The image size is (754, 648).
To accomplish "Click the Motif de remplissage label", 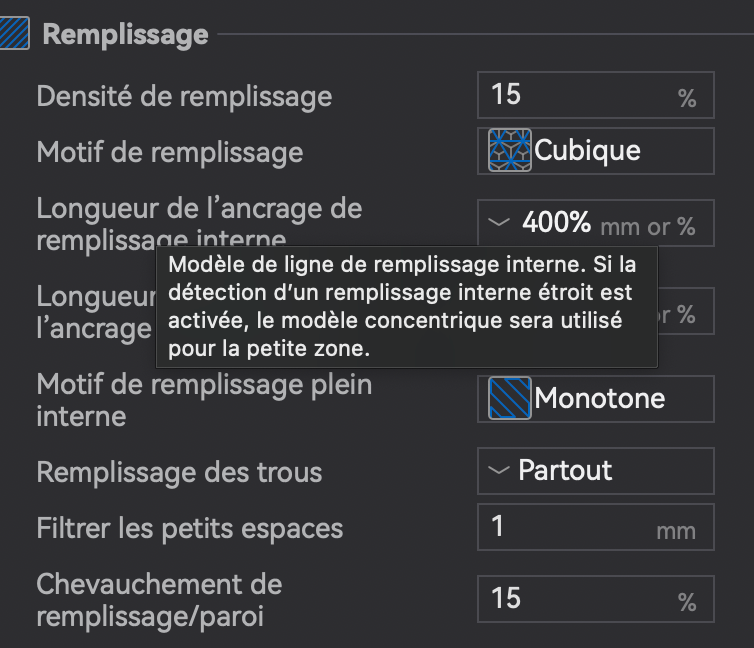I will [170, 152].
